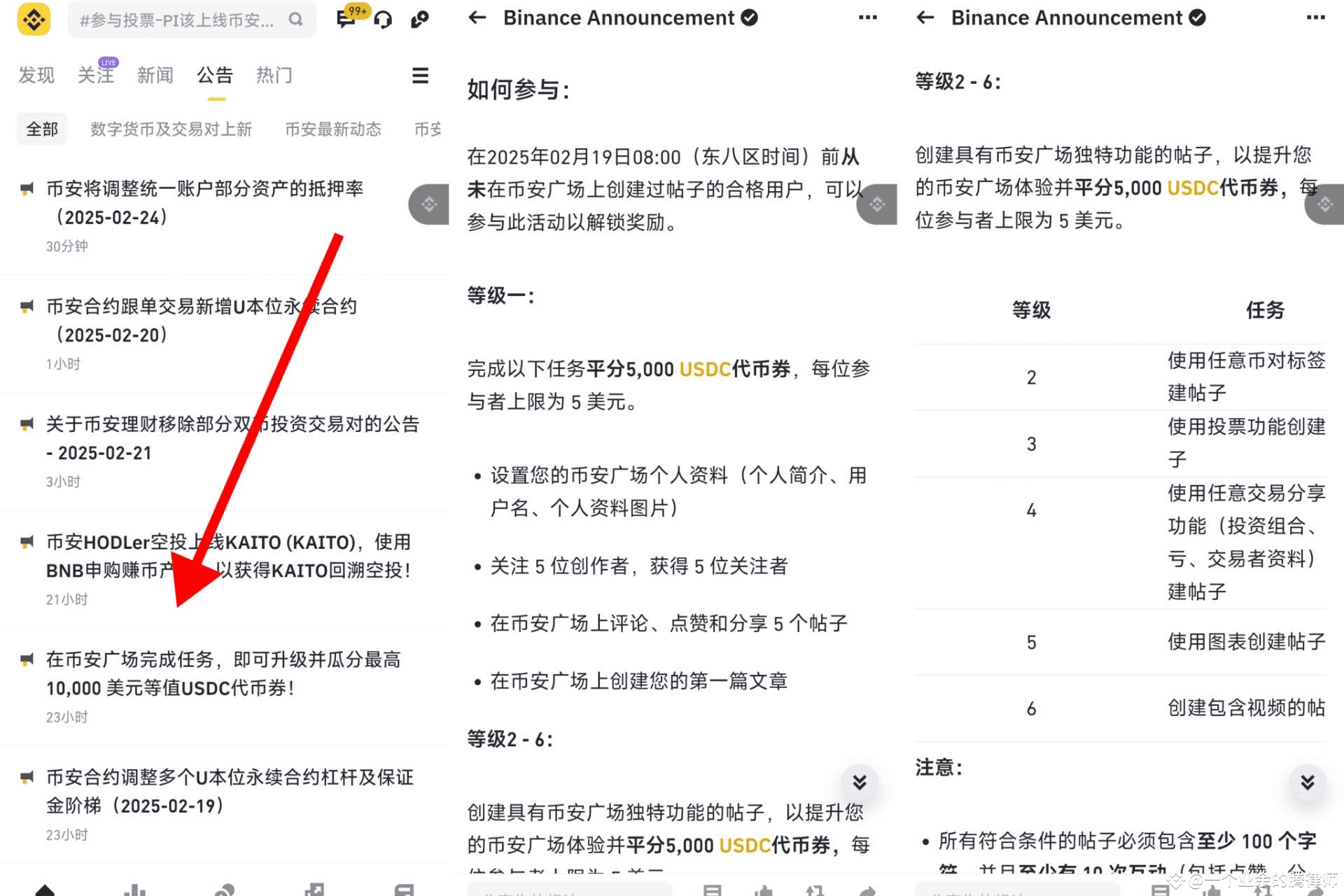Open three-dot menu on middle announcement
Viewport: 1344px width, 896px height.
pyautogui.click(x=867, y=18)
